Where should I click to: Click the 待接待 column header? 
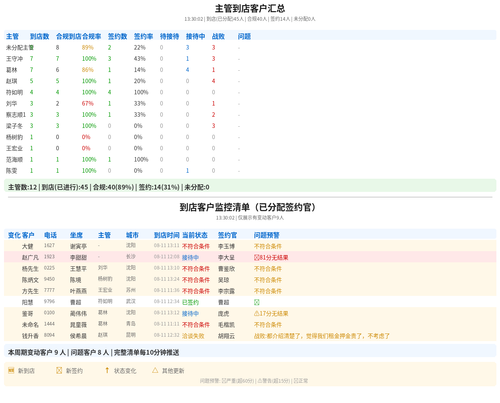pos(169,36)
